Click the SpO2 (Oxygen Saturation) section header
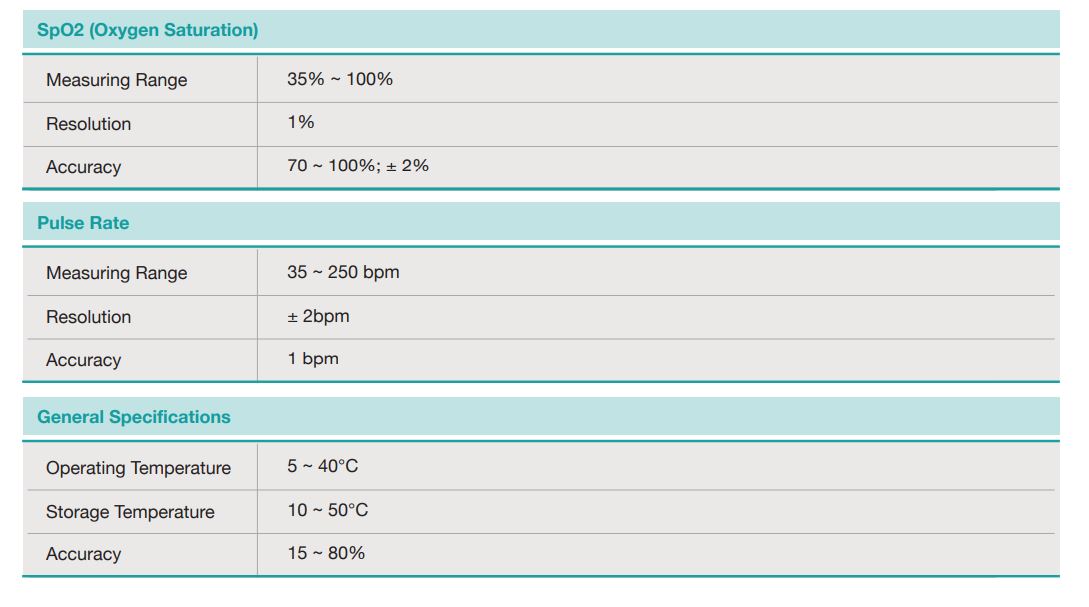Screen dimensions: 1089x607 148,30
